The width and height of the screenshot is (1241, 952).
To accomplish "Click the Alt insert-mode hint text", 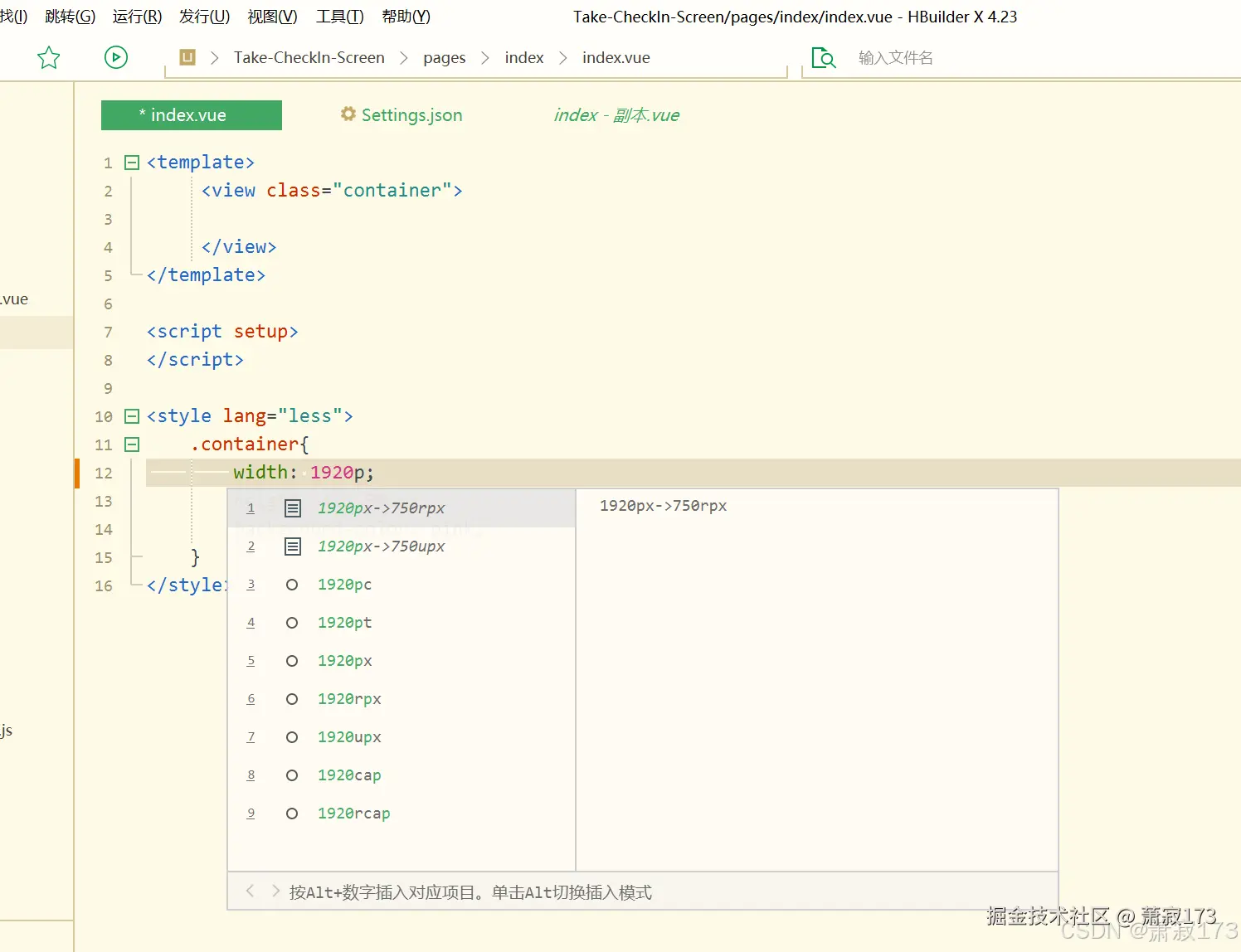I will (470, 892).
